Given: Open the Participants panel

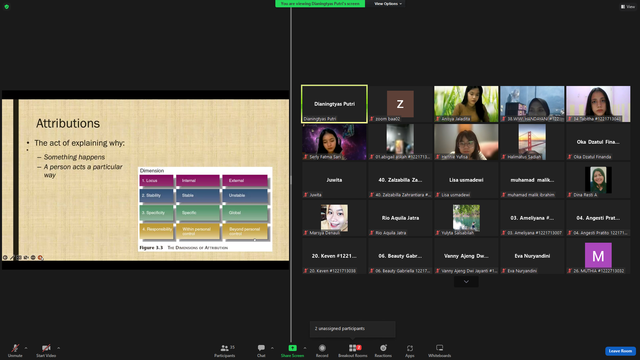Looking at the screenshot, I should 224,350.
